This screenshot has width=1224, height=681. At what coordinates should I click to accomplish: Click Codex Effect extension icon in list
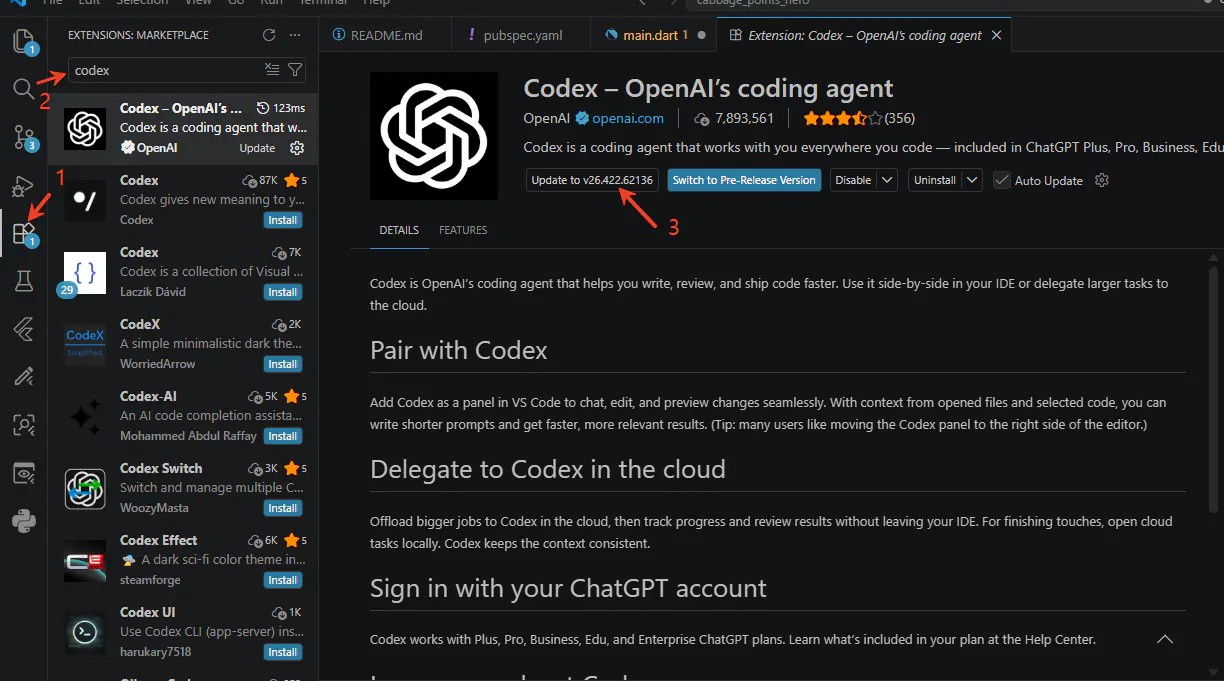pos(85,561)
